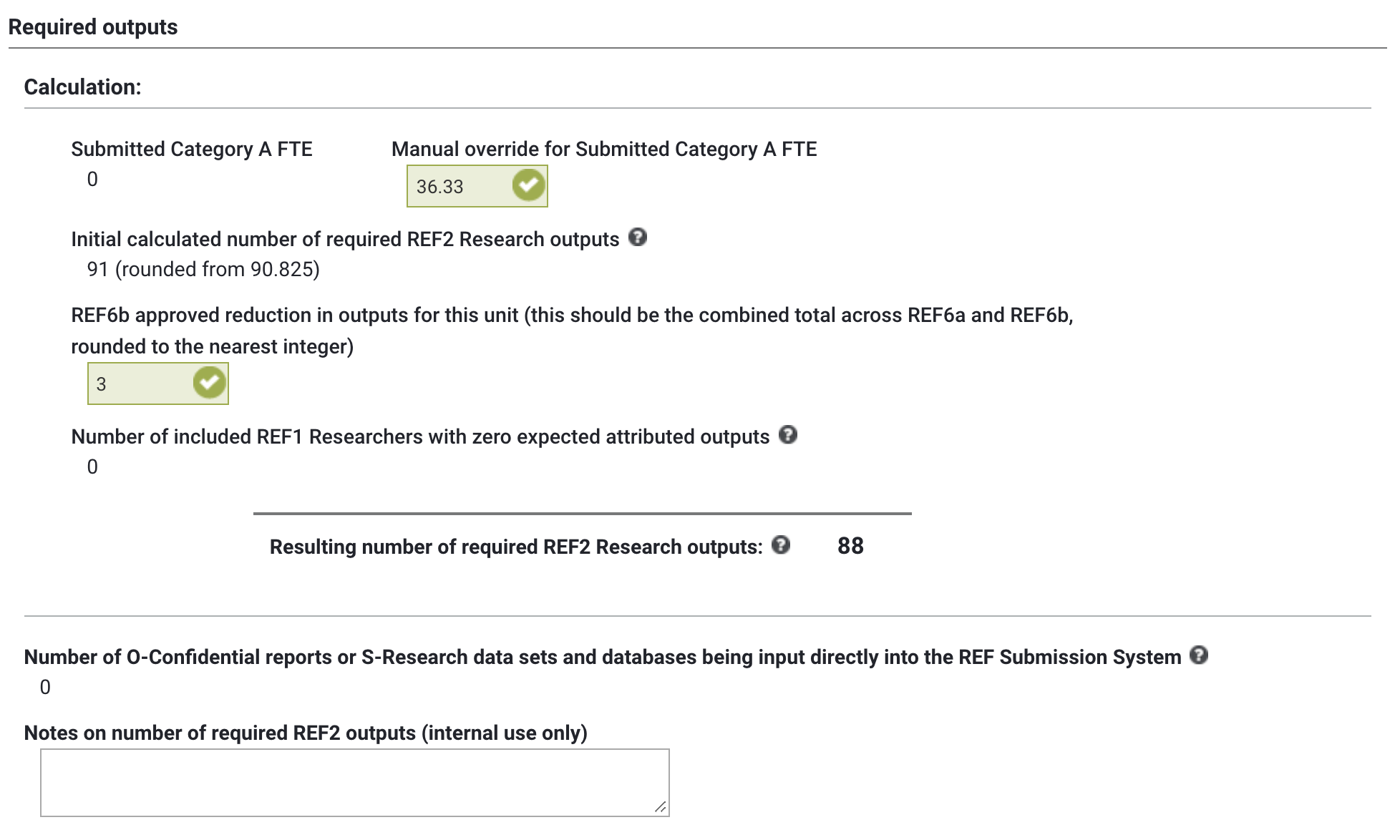1400x840 pixels.
Task: Click the Submitted Category A FTE value 0
Action: coord(92,179)
